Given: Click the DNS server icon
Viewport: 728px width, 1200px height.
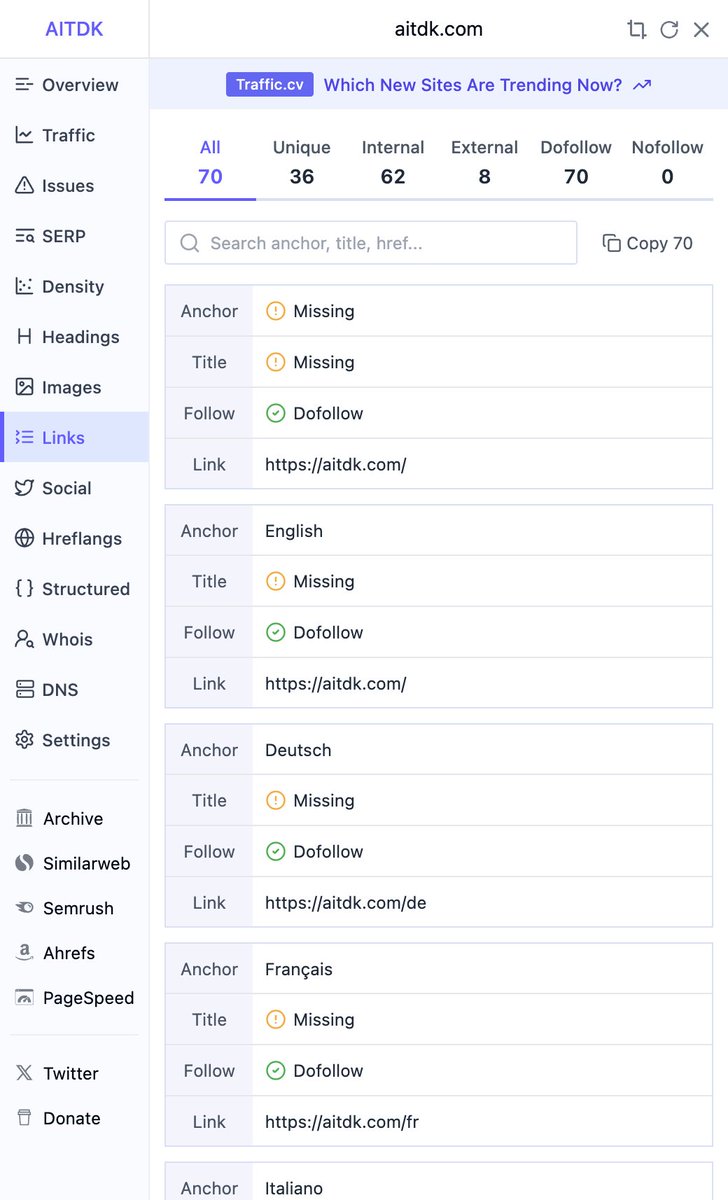Looking at the screenshot, I should (24, 689).
